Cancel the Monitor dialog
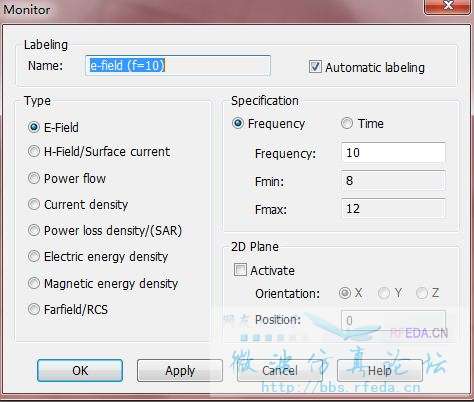The width and height of the screenshot is (474, 402). [x=280, y=370]
